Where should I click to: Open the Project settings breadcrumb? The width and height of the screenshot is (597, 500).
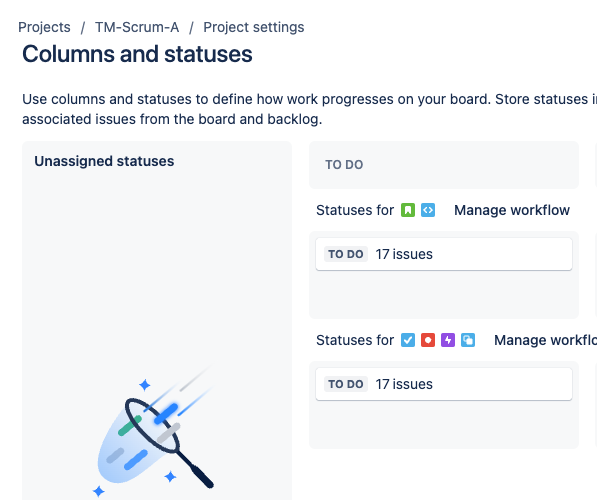254,27
